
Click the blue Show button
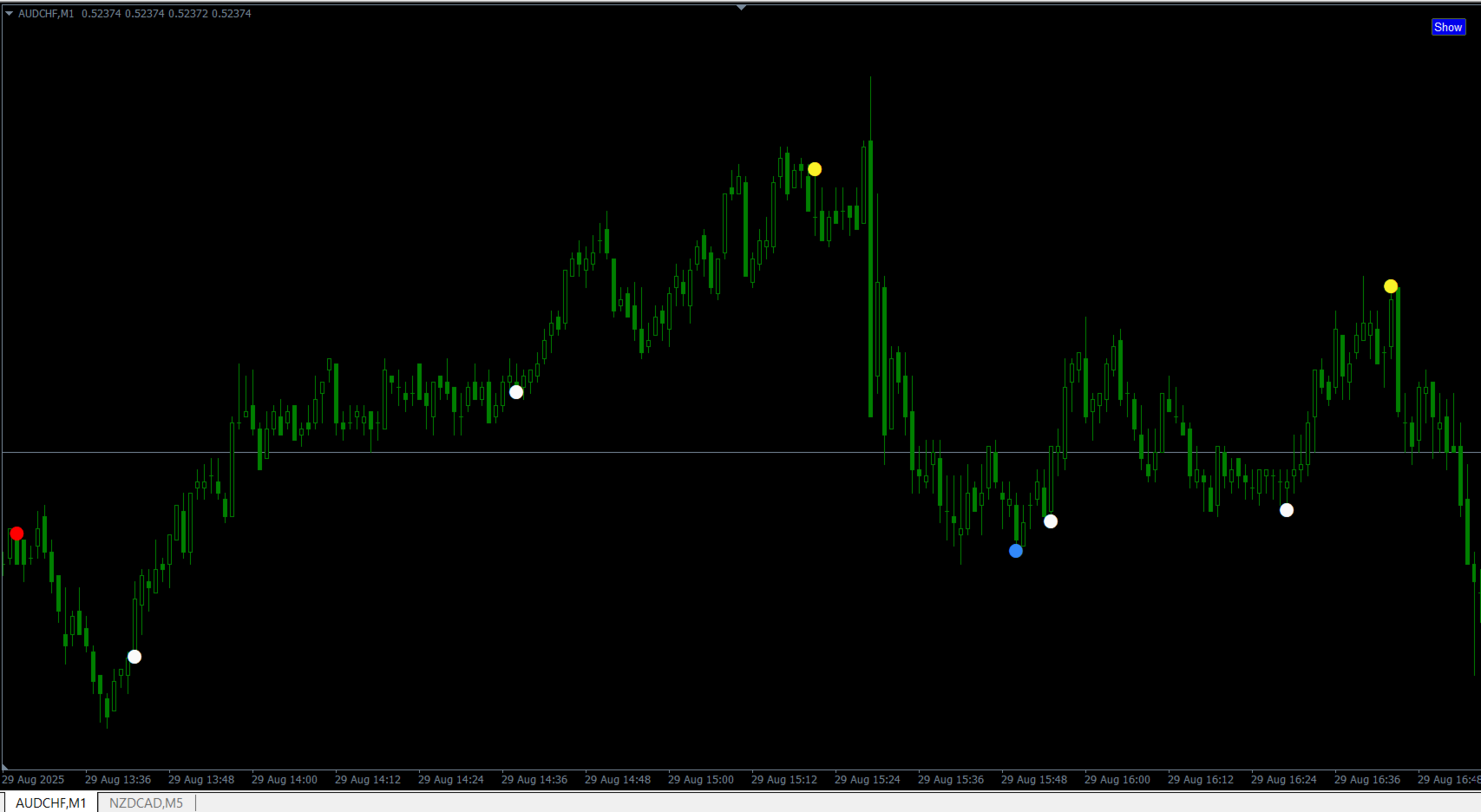pos(1448,27)
